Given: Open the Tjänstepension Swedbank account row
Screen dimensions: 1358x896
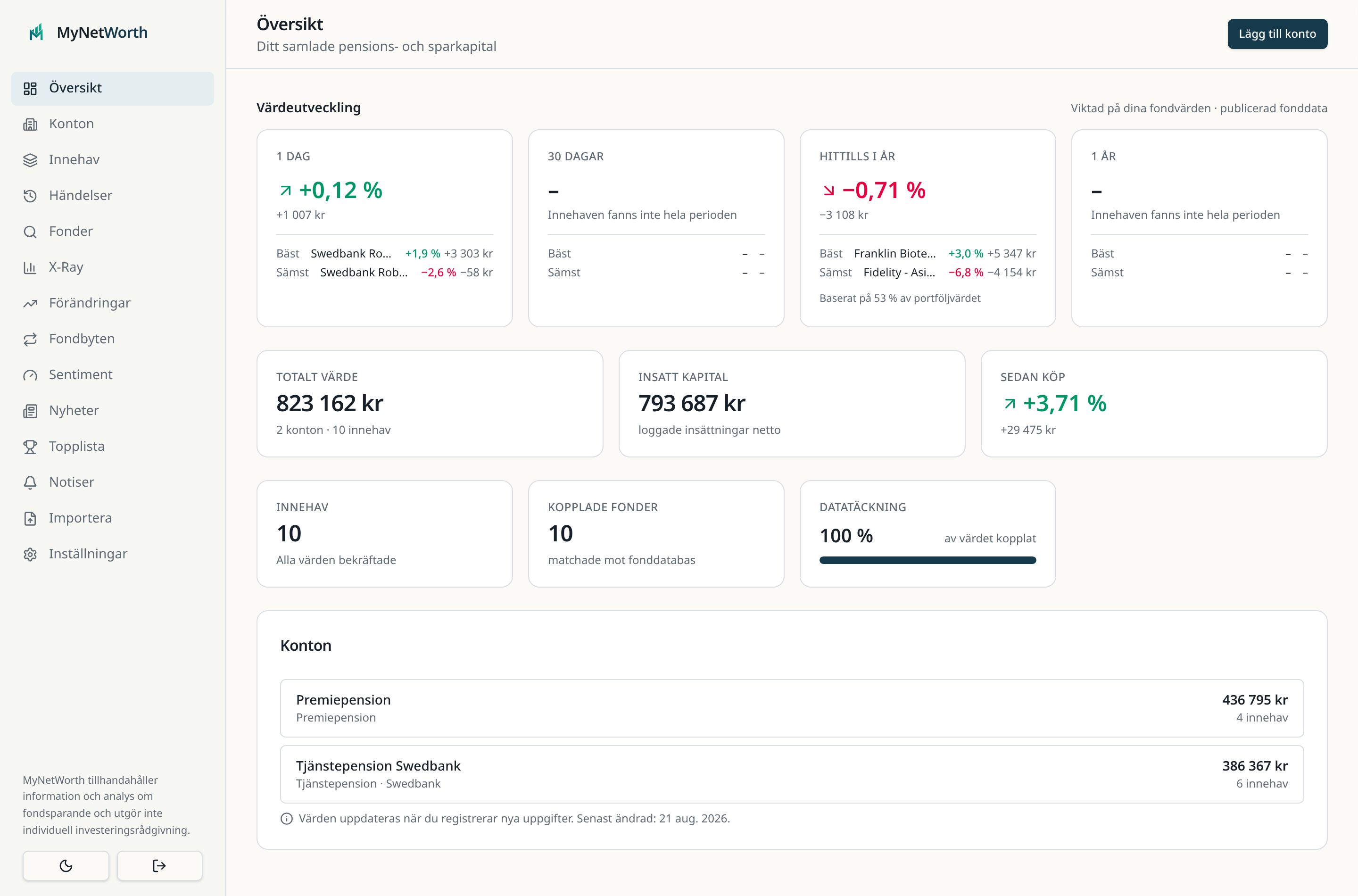Looking at the screenshot, I should coord(791,774).
